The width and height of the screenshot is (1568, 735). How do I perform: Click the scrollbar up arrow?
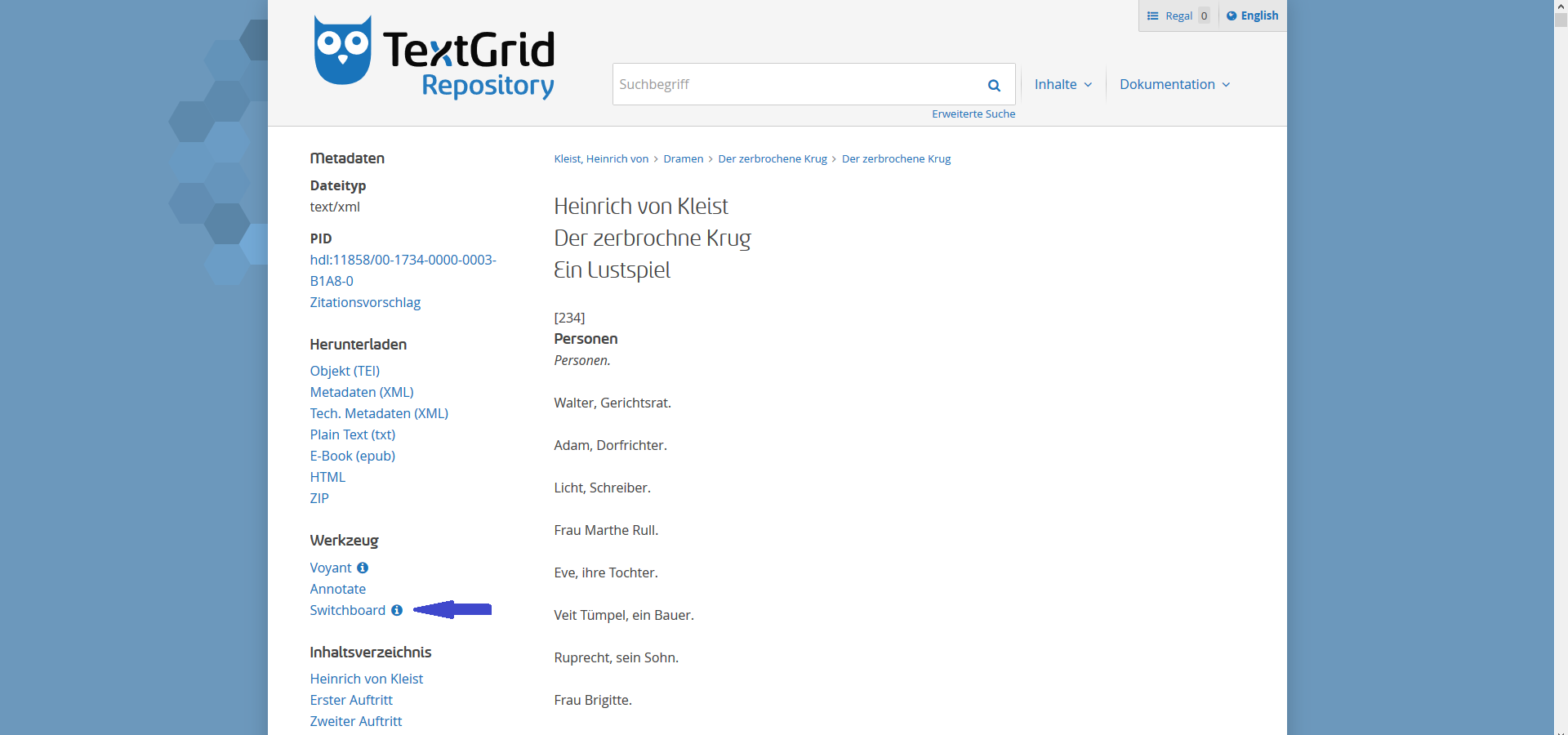(1561, 6)
